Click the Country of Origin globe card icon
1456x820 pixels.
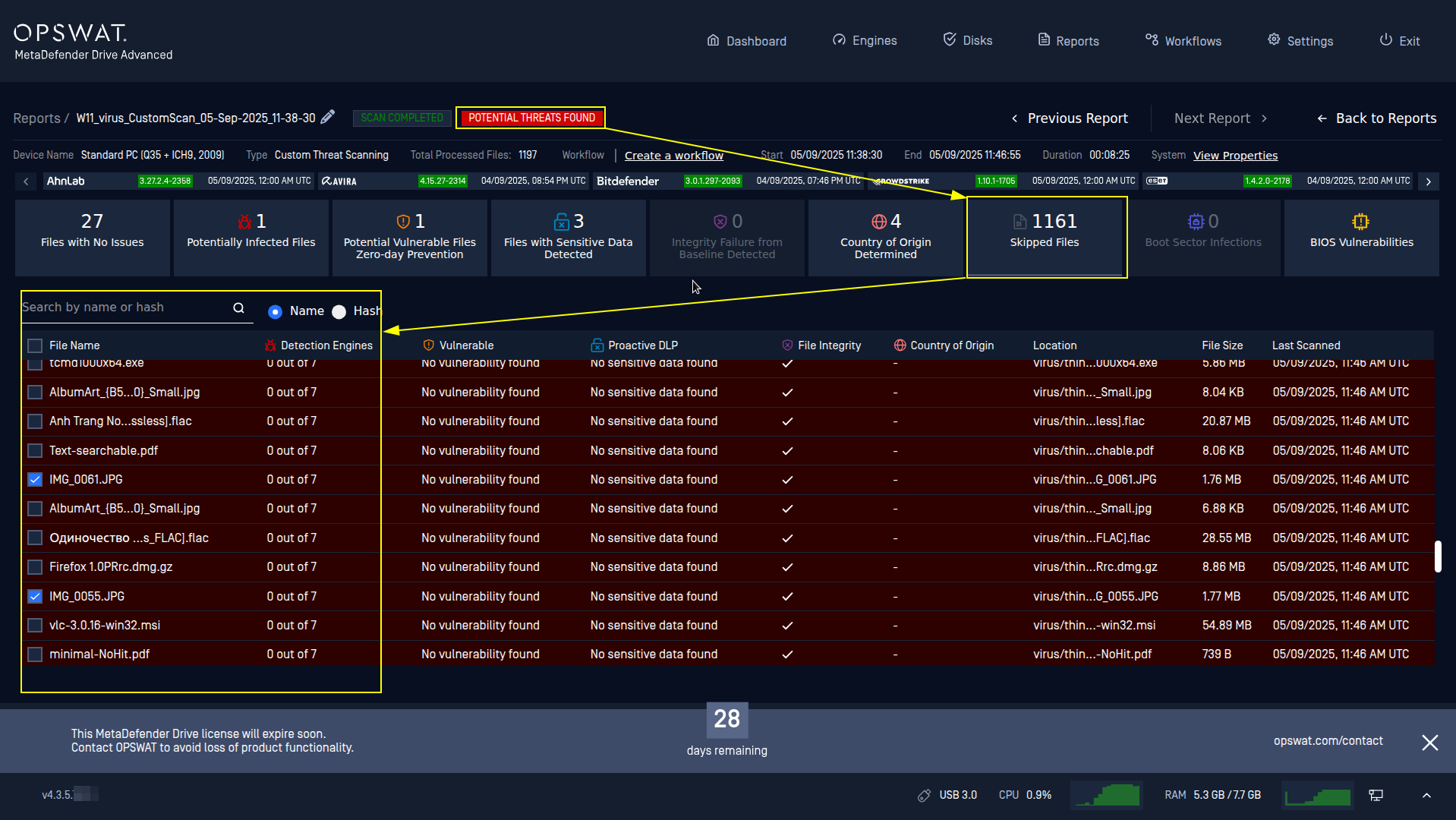click(x=879, y=222)
